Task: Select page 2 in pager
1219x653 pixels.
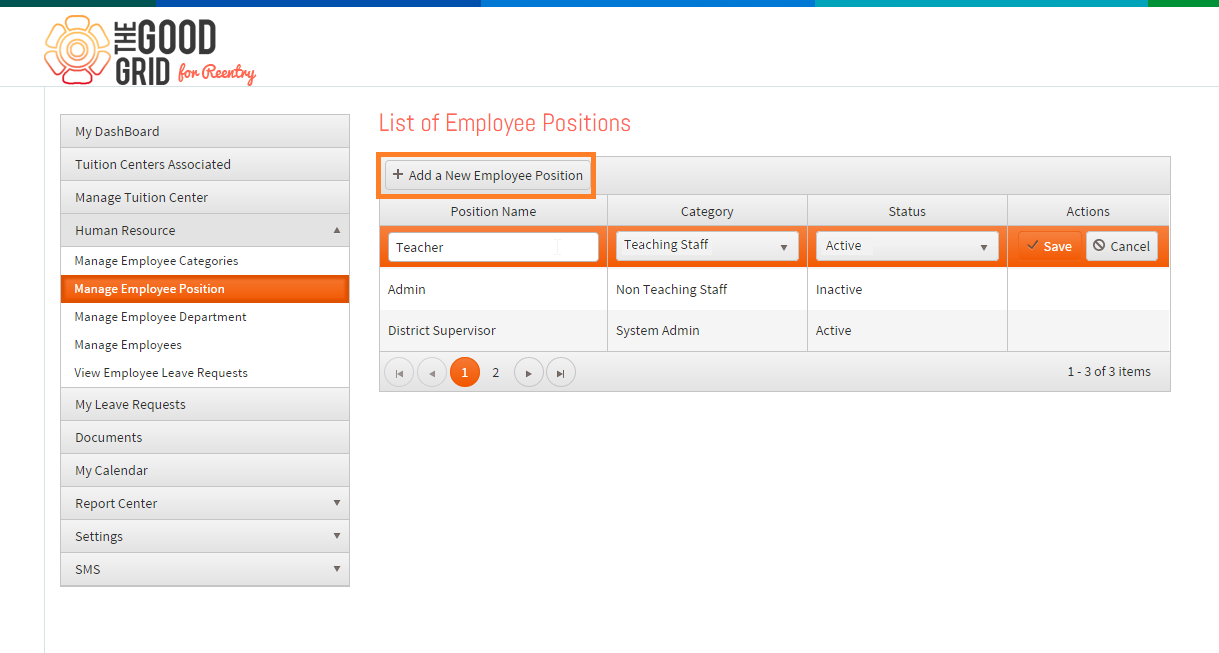Action: pos(495,372)
